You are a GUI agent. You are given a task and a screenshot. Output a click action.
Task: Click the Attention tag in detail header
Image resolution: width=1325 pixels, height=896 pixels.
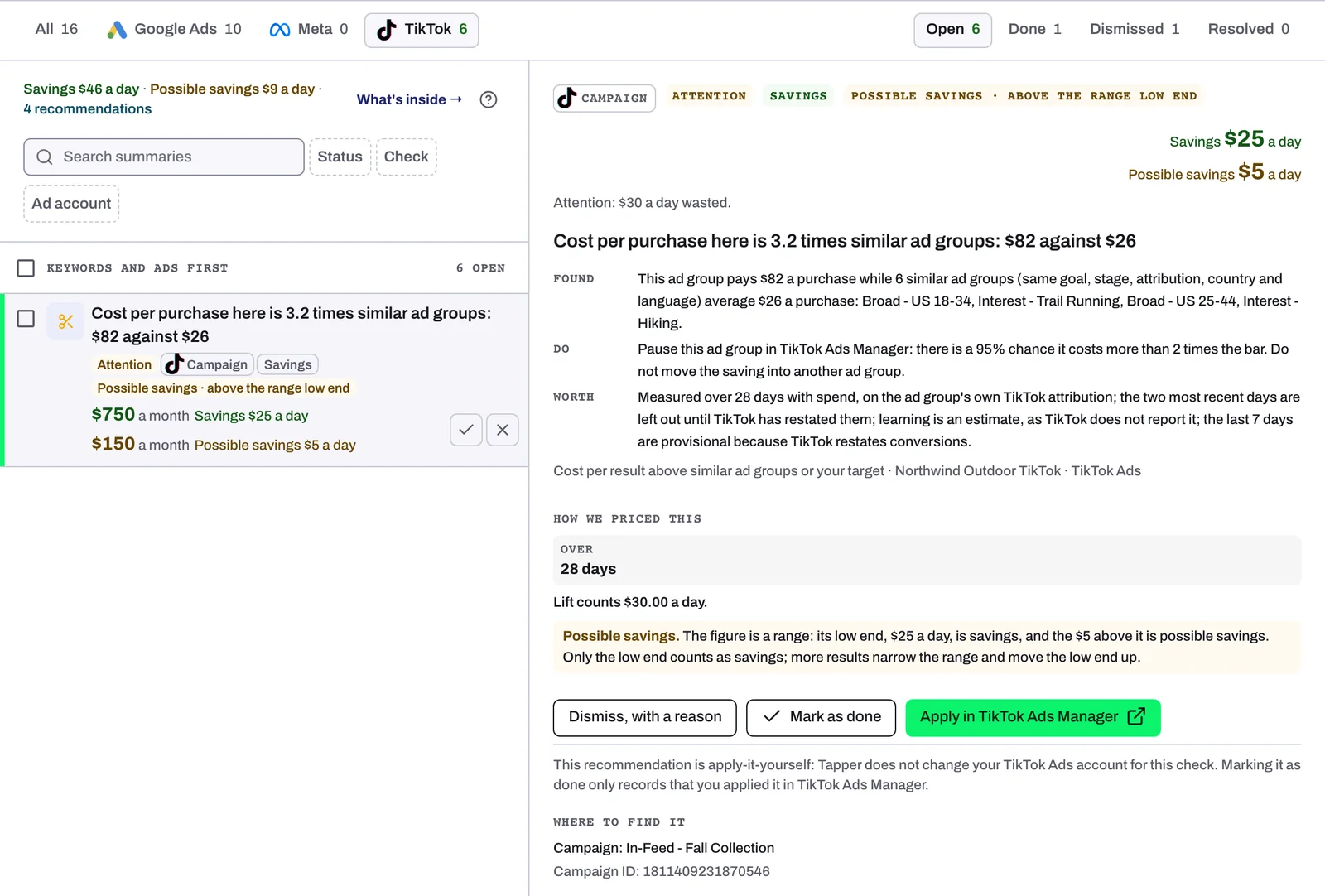[709, 96]
